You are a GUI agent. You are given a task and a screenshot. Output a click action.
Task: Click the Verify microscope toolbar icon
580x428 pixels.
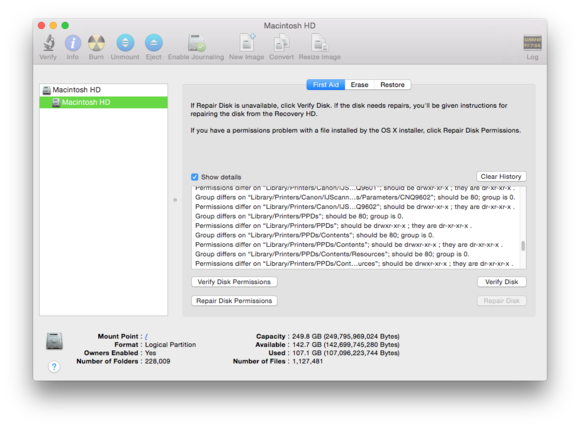coord(48,43)
